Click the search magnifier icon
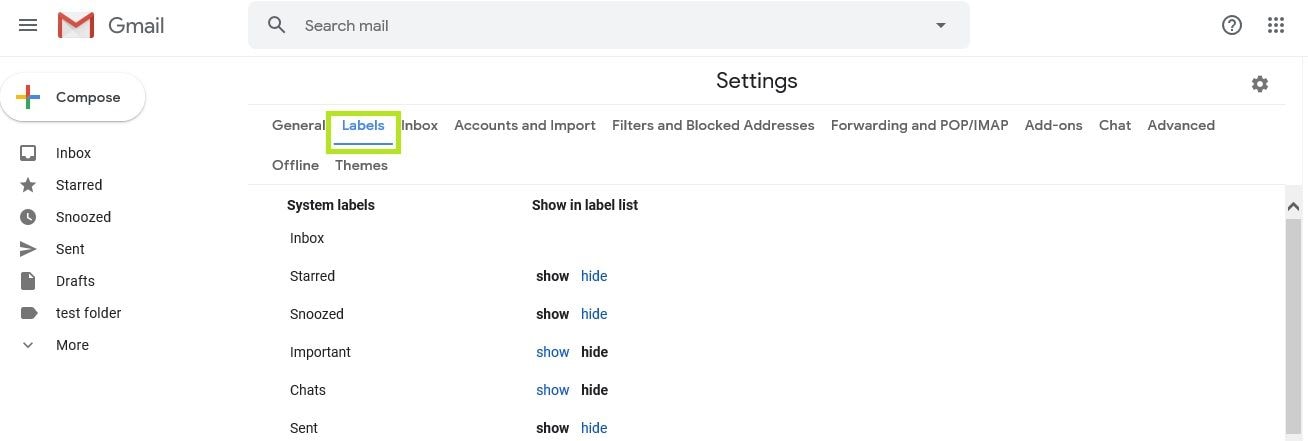 click(277, 25)
